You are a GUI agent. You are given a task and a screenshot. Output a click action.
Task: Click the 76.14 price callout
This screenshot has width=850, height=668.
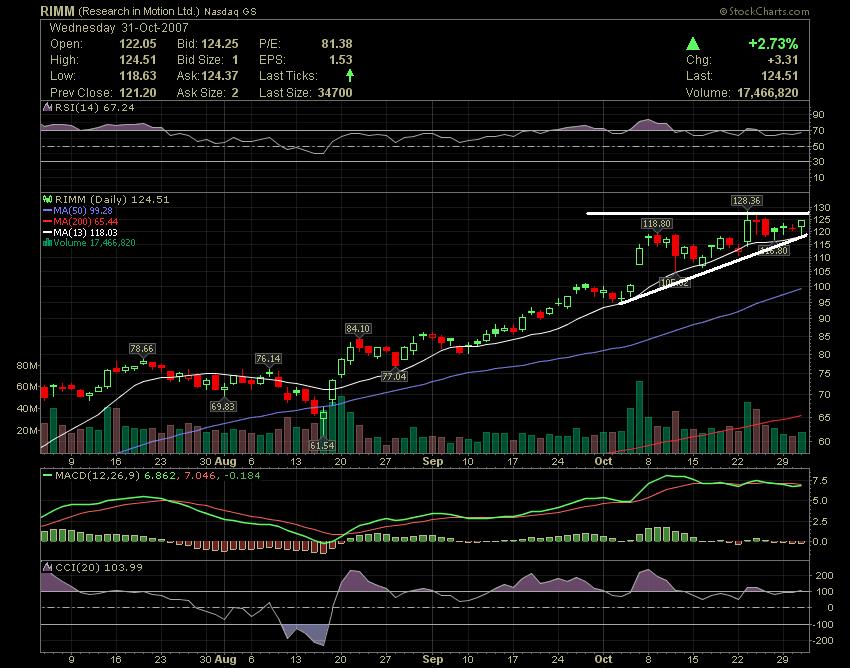(x=268, y=359)
